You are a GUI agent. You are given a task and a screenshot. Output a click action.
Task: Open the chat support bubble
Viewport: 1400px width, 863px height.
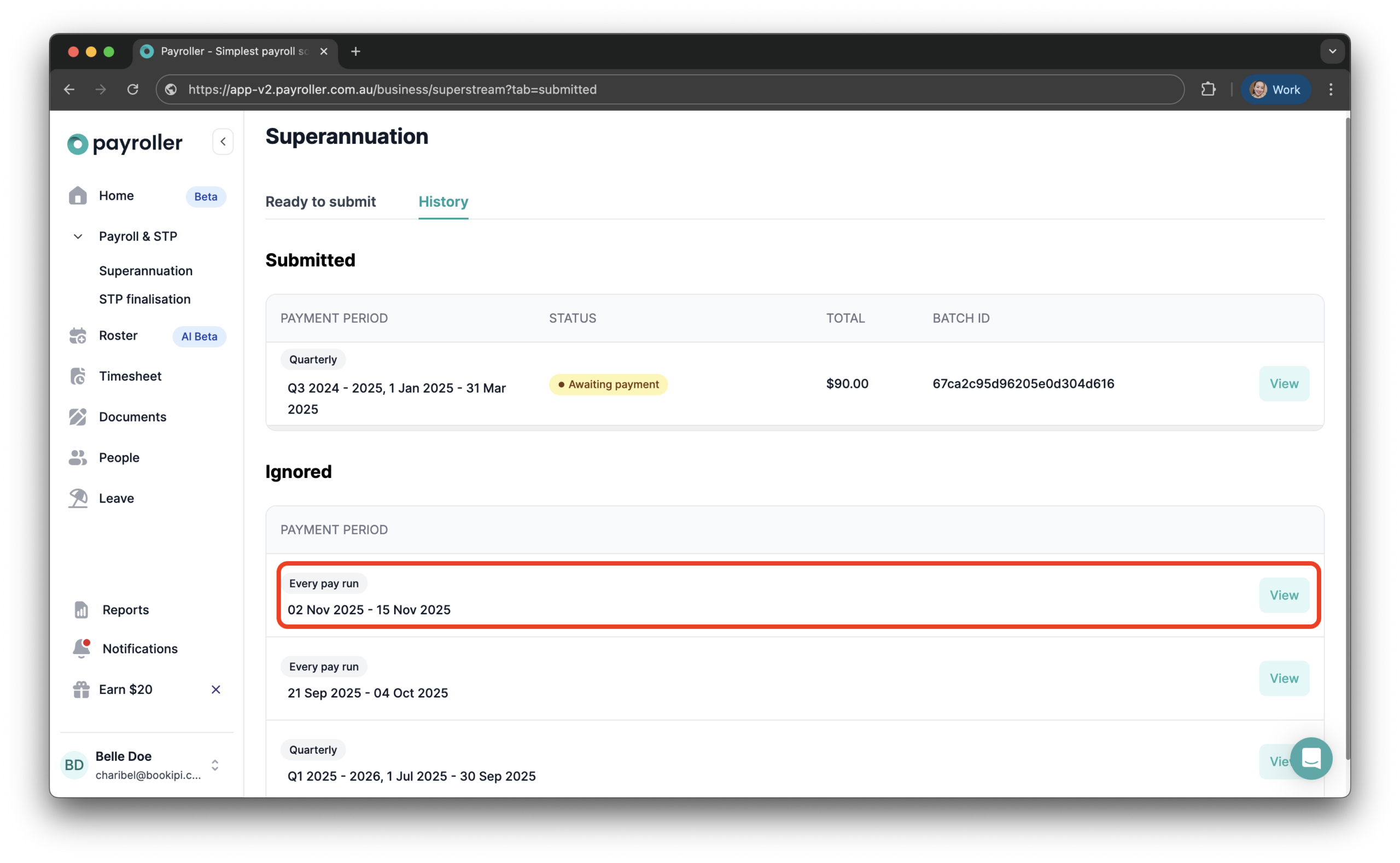tap(1311, 758)
